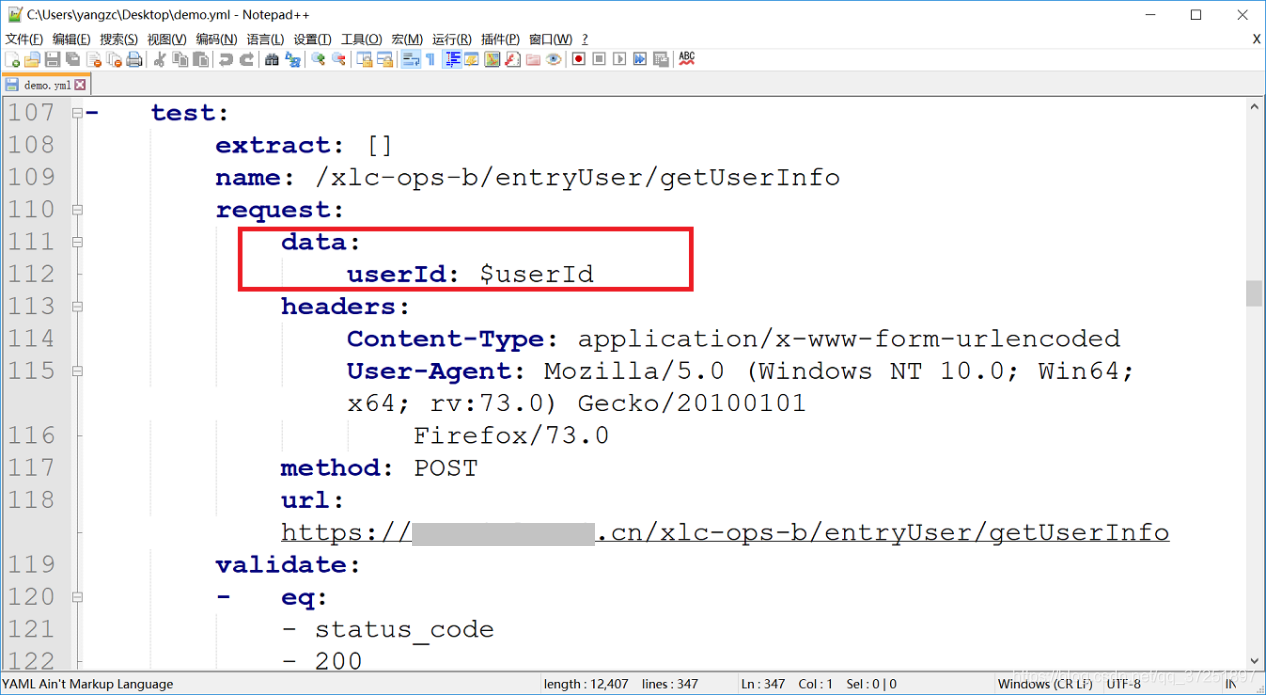Screen dimensions: 1266x695
Task: Redo the edit using the toolbar arrow
Action: pyautogui.click(x=246, y=60)
